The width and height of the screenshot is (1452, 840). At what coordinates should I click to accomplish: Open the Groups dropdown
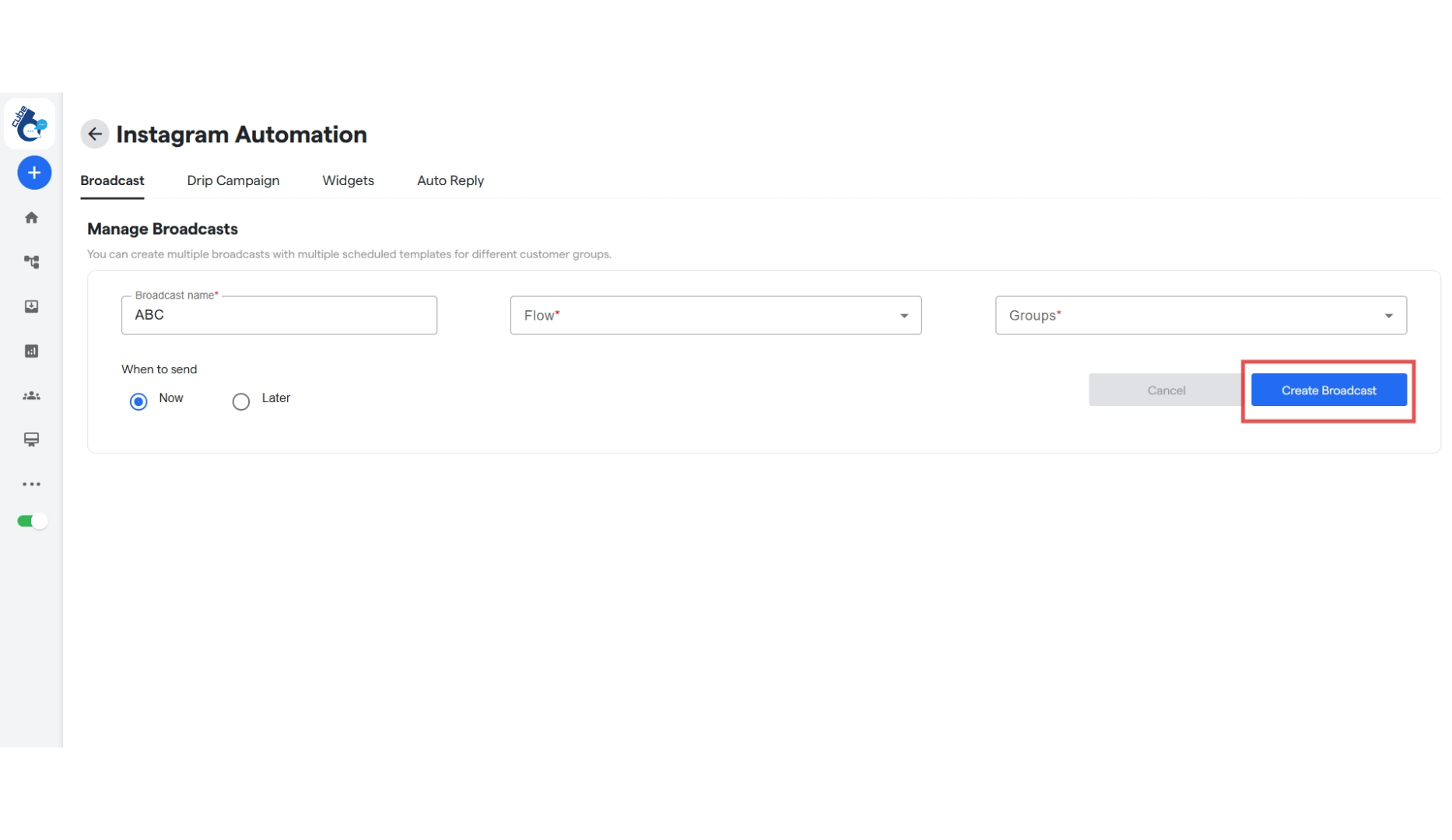[1201, 315]
